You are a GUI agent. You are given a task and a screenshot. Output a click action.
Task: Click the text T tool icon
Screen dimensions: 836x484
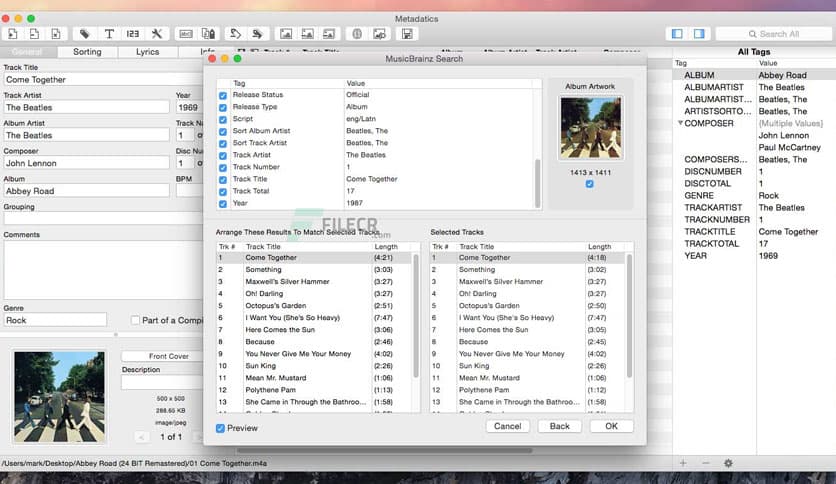pyautogui.click(x=109, y=34)
